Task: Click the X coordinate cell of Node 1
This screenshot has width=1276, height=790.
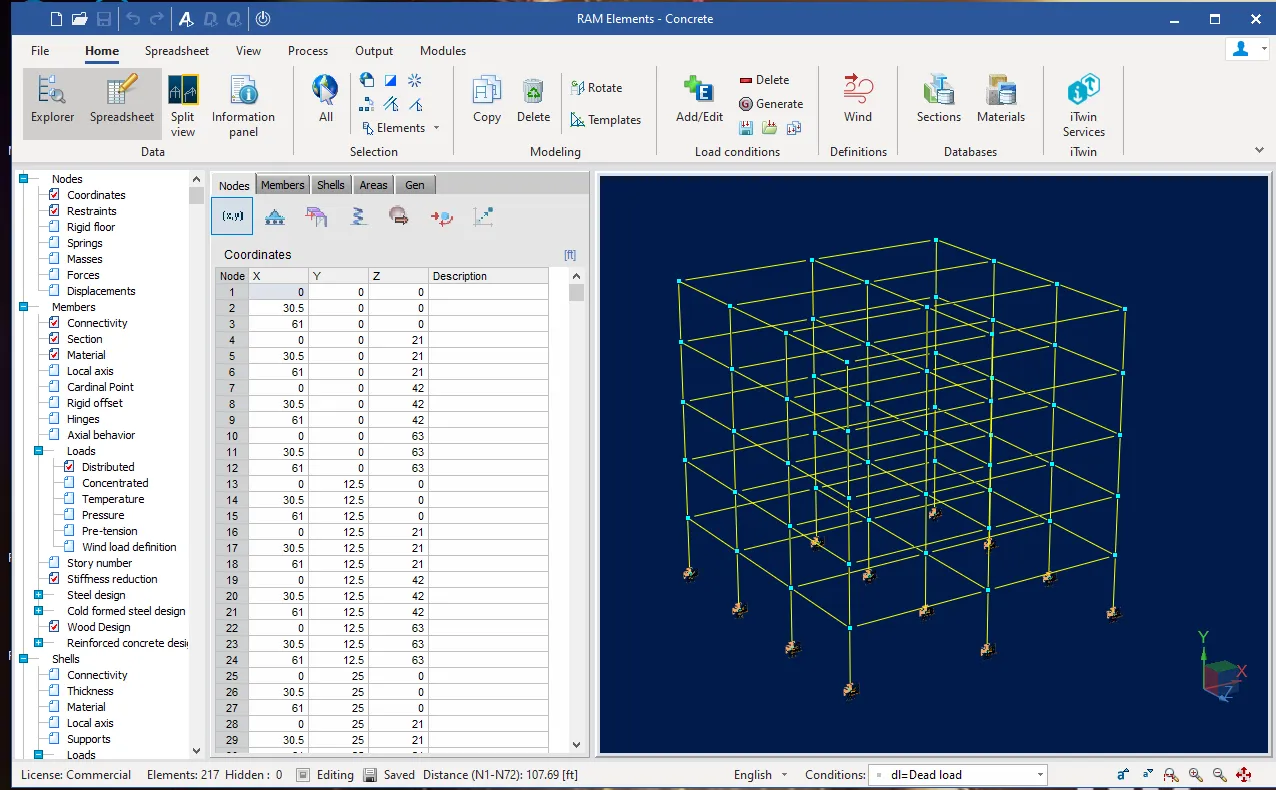Action: (278, 292)
